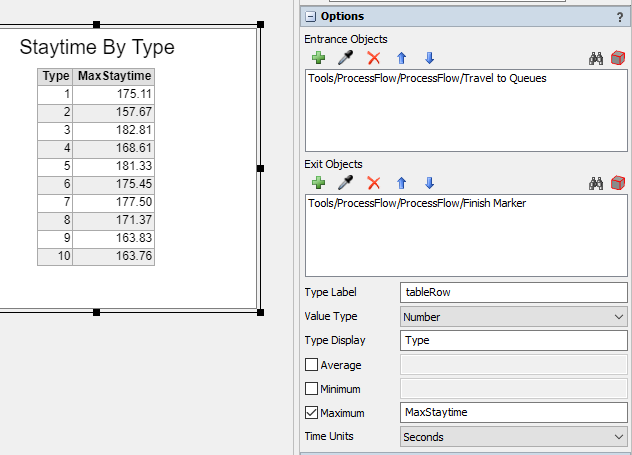Select the Finish Marker exit entry

417,203
